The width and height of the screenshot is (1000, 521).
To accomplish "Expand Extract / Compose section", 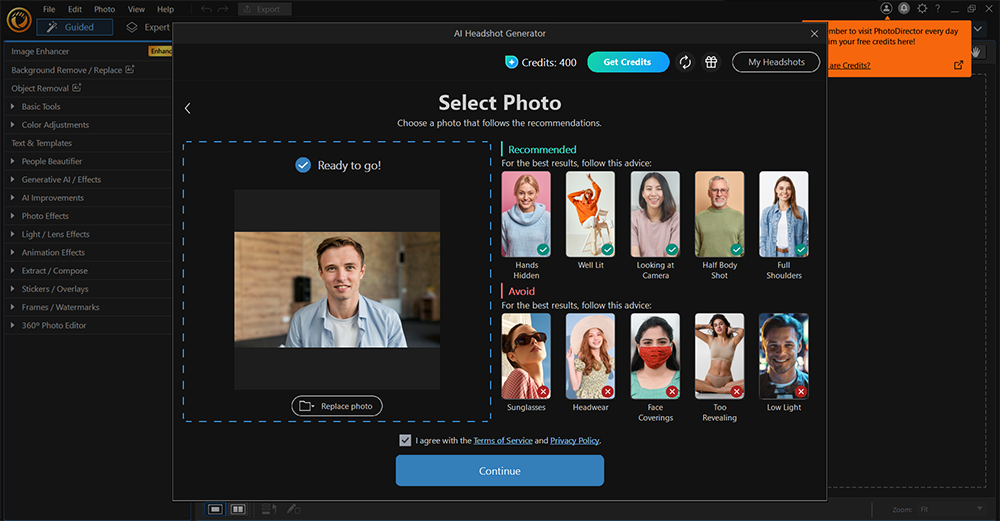I will [x=88, y=270].
